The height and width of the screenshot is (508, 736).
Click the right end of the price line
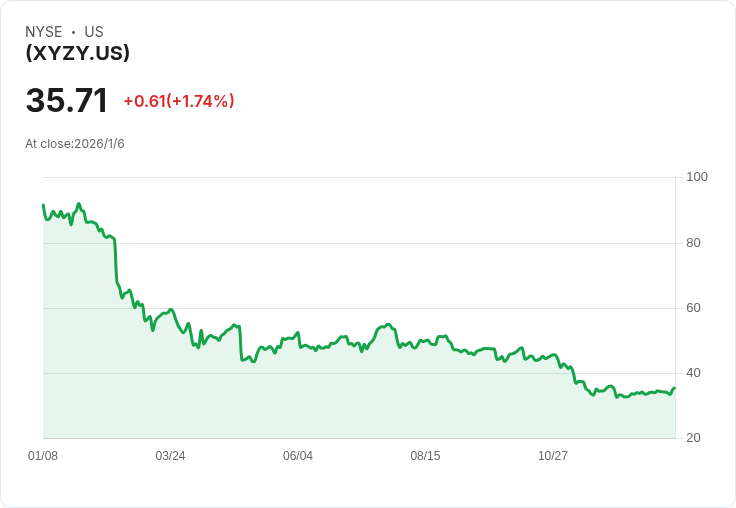pos(674,388)
